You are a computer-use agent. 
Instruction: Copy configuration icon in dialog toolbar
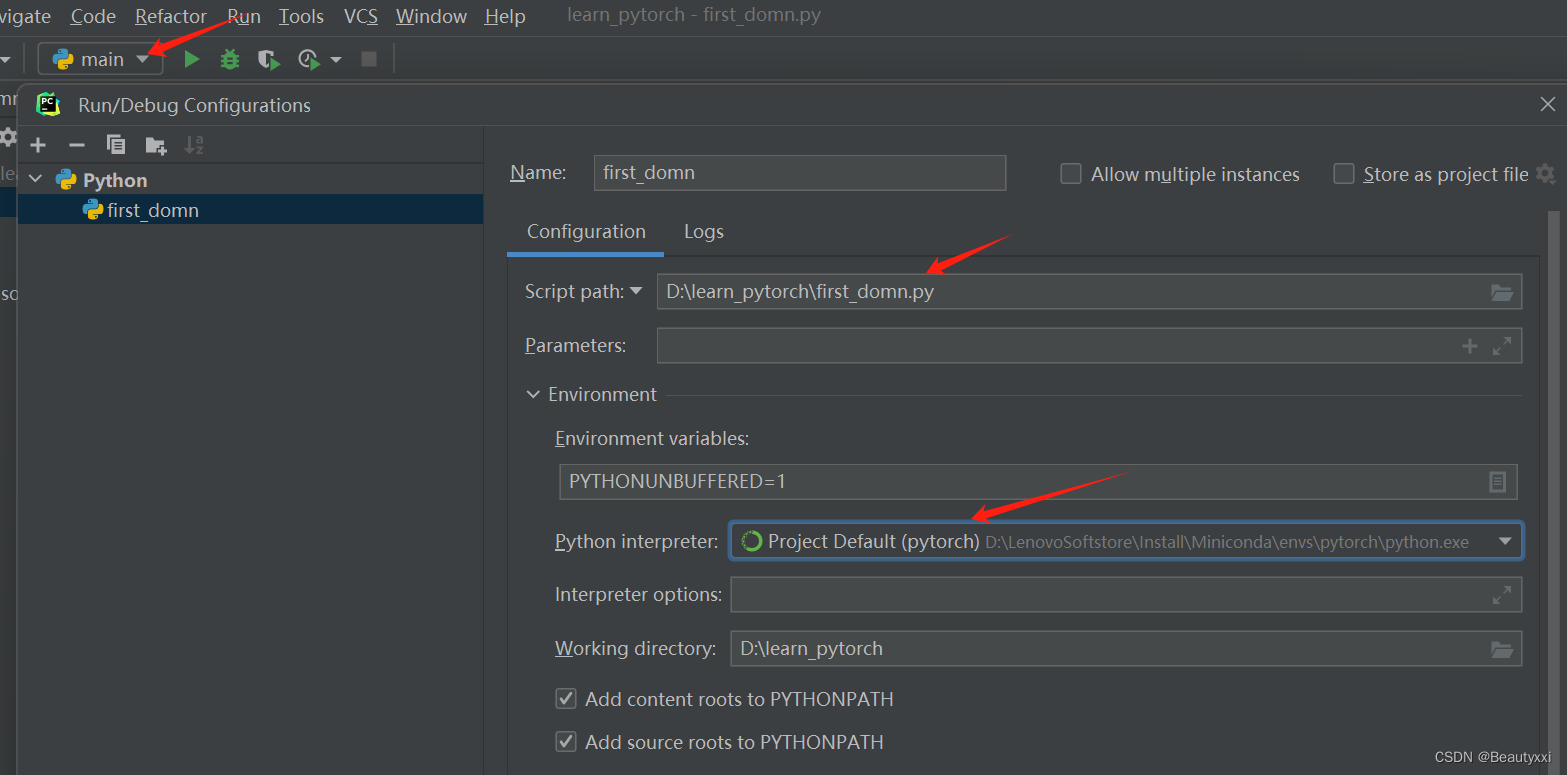(116, 146)
